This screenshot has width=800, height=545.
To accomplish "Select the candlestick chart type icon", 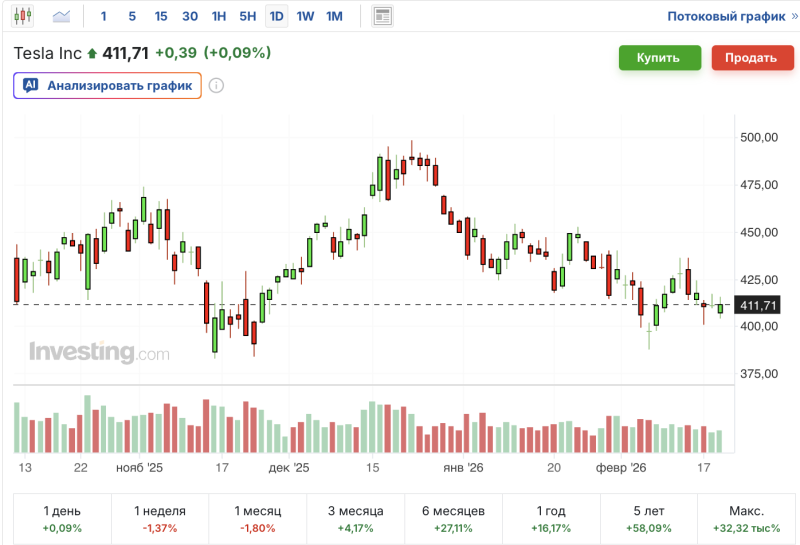I will pos(21,16).
